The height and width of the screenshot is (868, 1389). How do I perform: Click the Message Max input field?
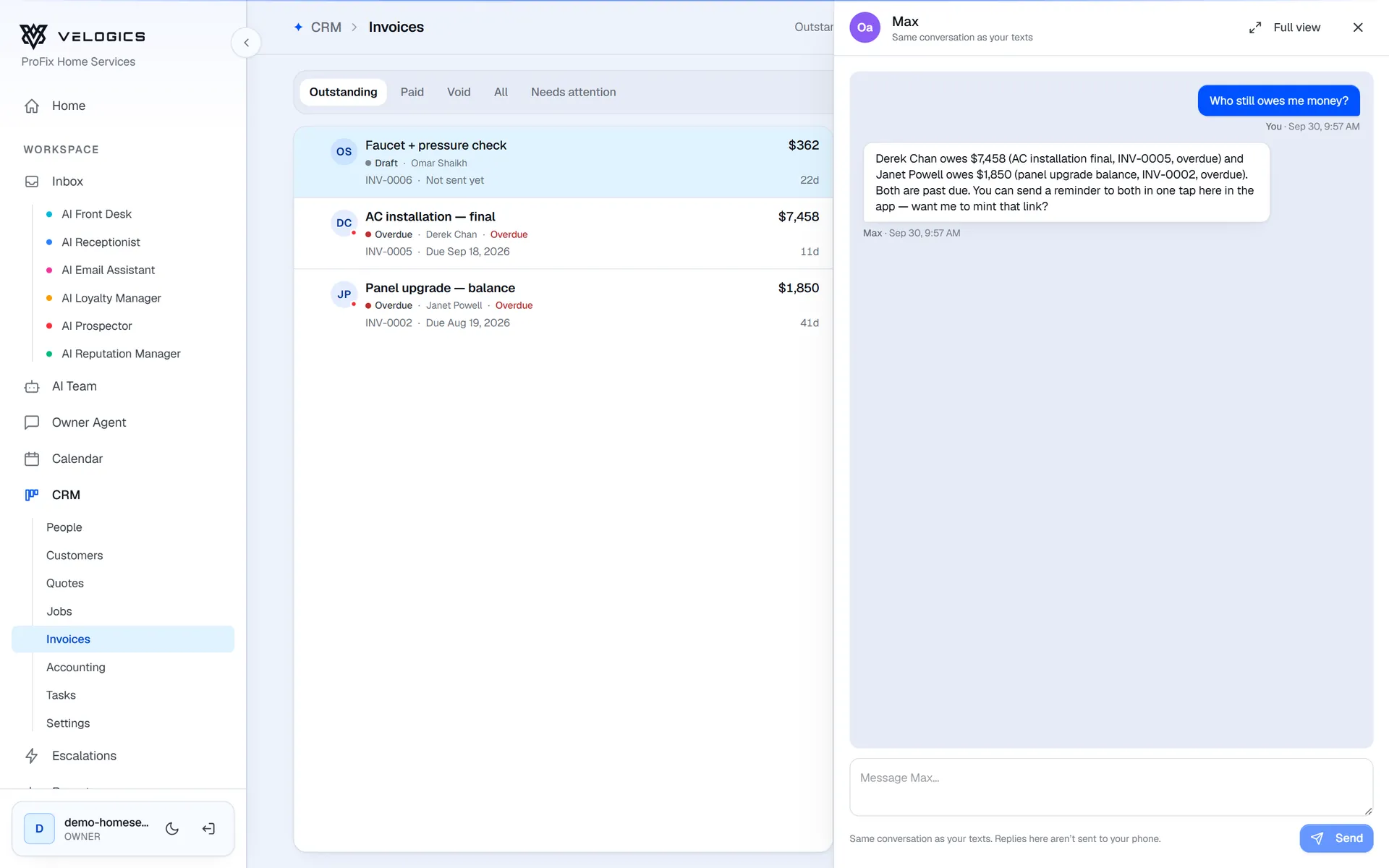click(x=1110, y=787)
